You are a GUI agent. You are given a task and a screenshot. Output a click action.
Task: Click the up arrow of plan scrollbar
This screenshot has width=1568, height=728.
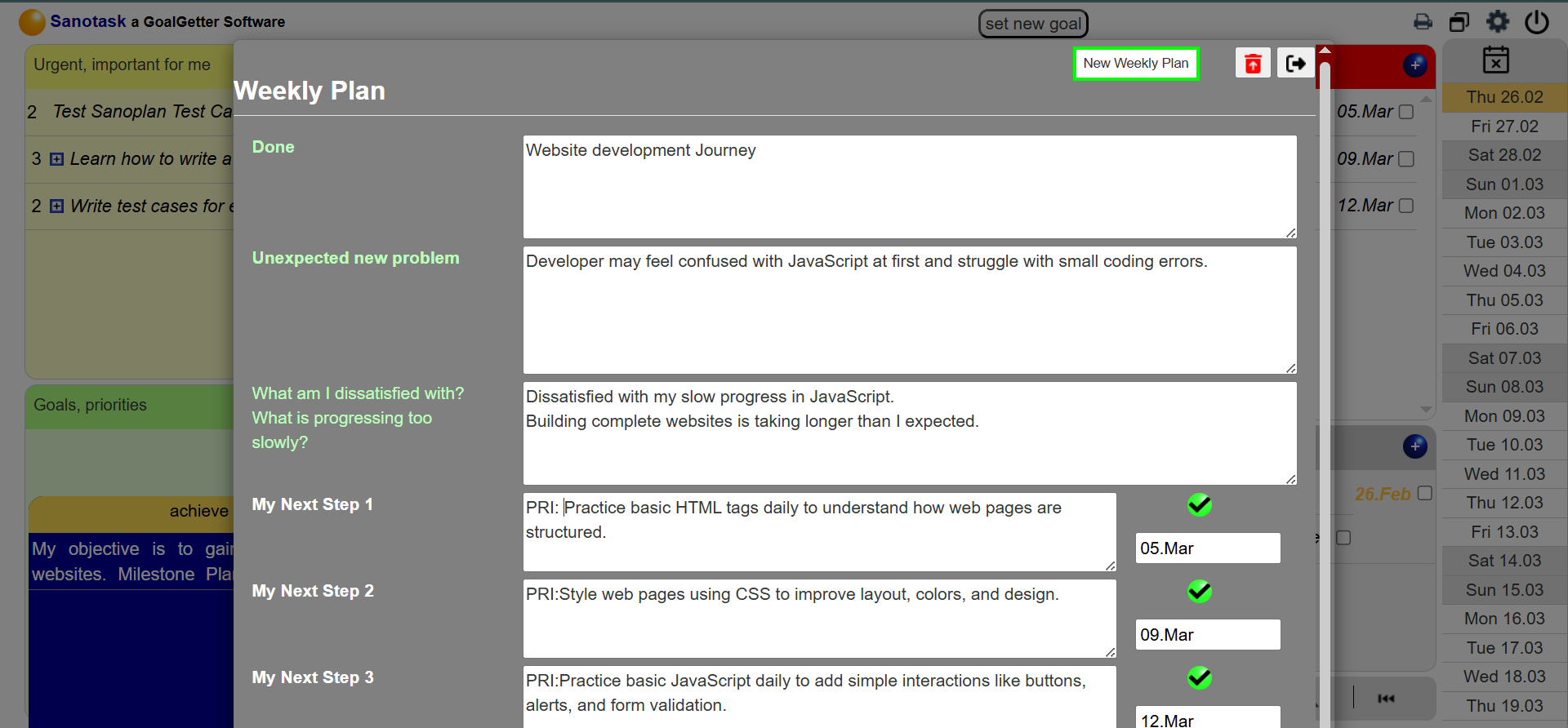(x=1325, y=51)
